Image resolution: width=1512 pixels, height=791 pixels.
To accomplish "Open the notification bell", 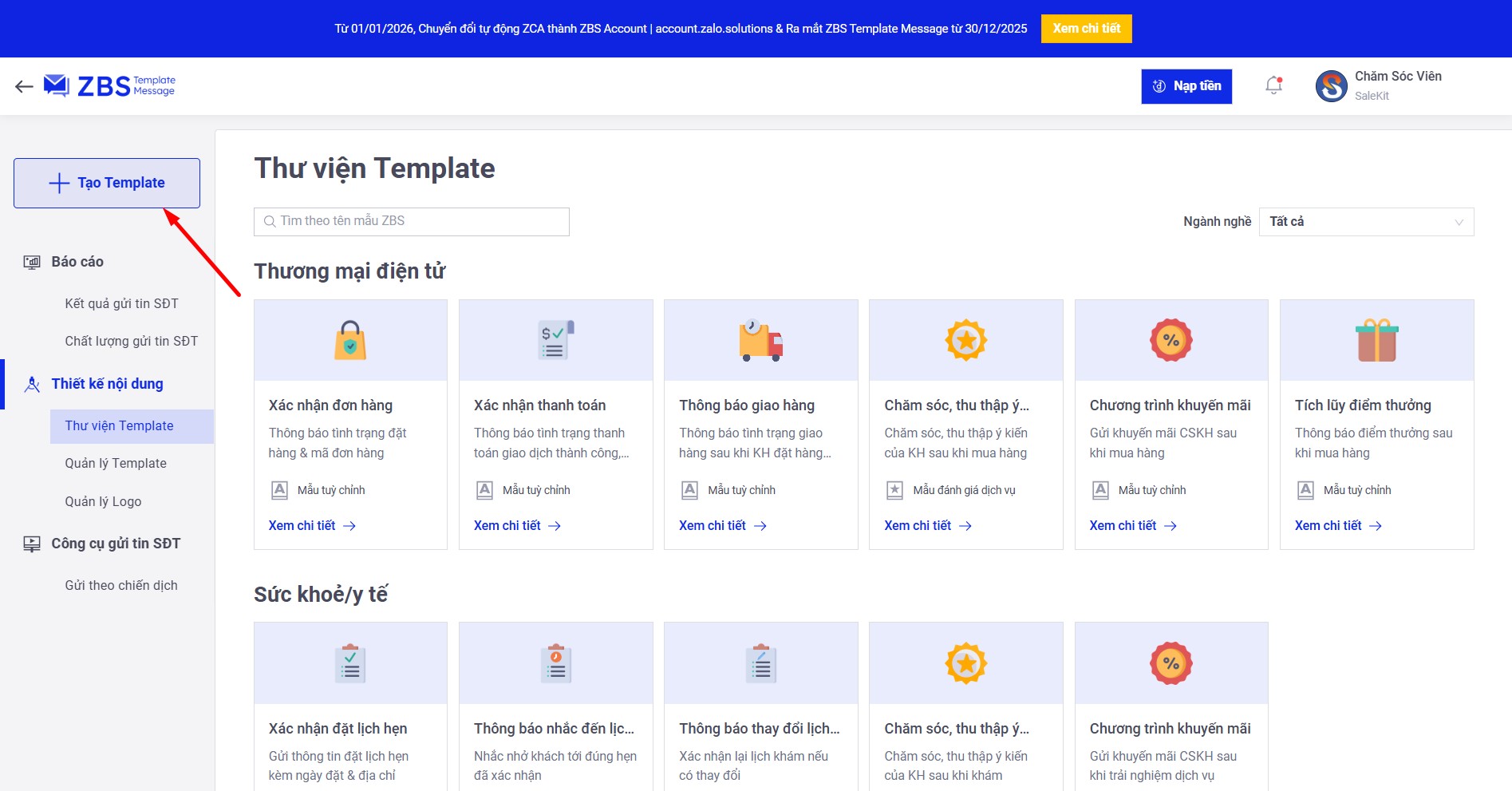I will [1273, 85].
